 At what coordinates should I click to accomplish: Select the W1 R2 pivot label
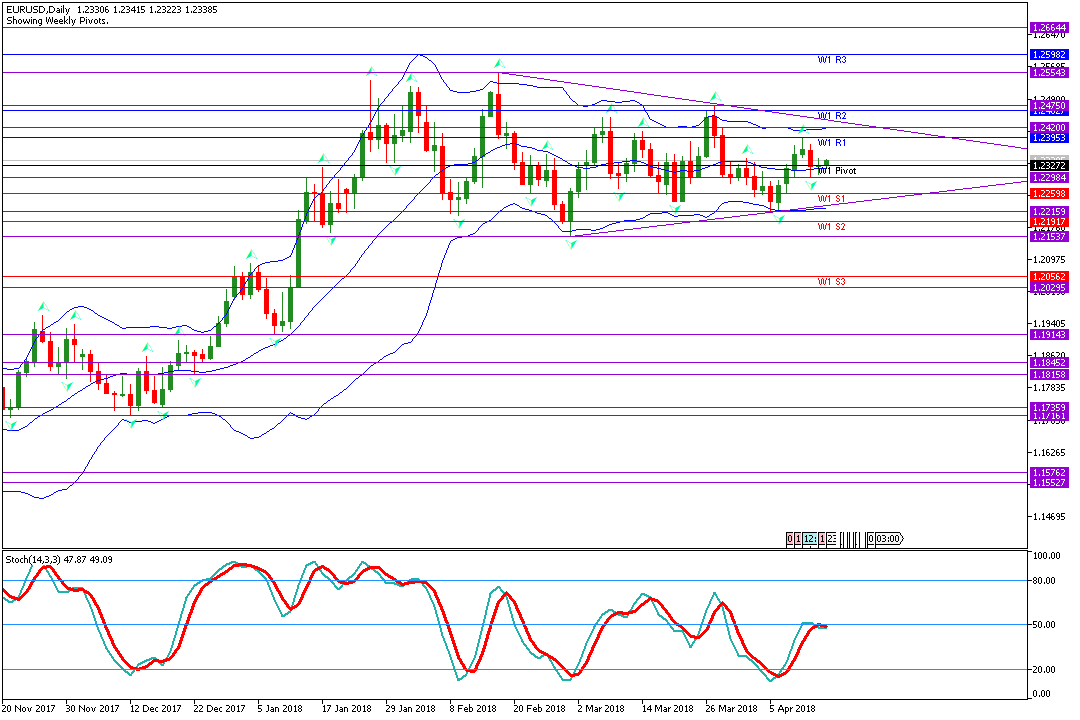tap(832, 116)
